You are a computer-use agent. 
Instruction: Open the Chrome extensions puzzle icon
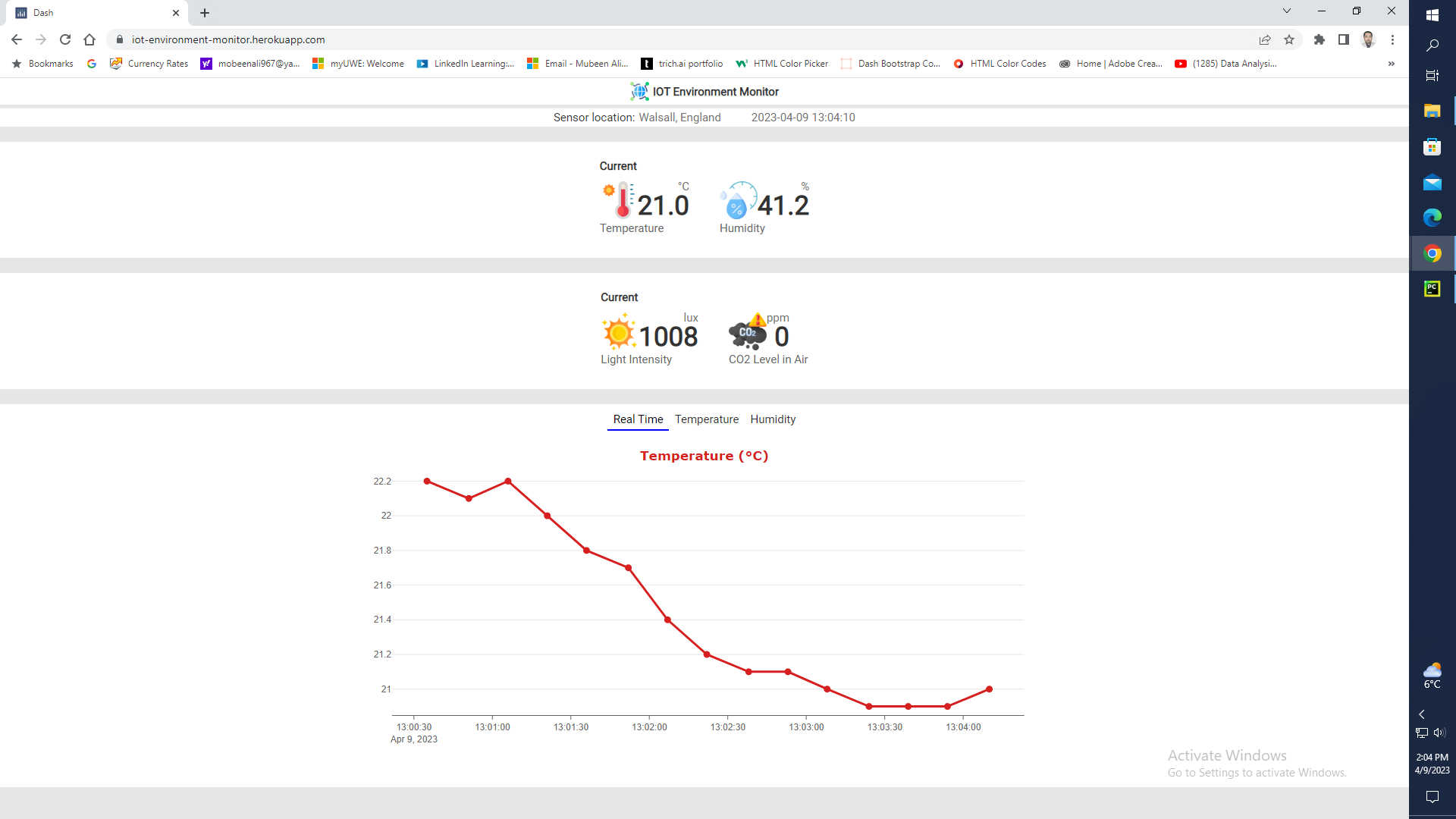[x=1319, y=39]
